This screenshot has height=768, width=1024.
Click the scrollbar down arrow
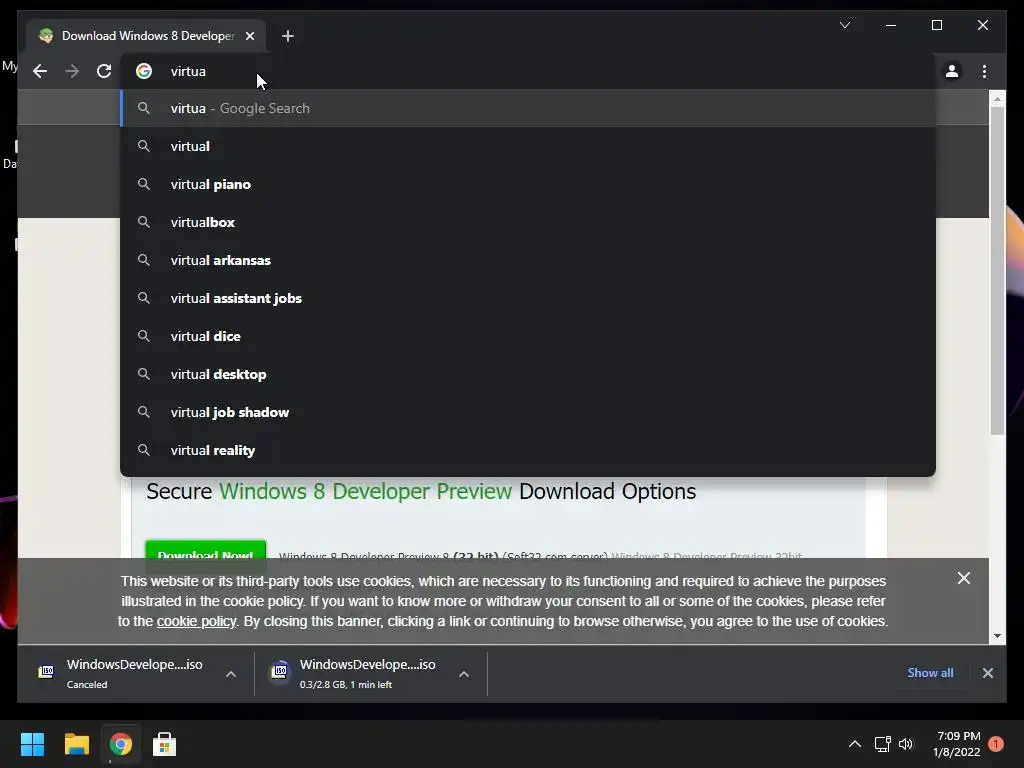[997, 635]
